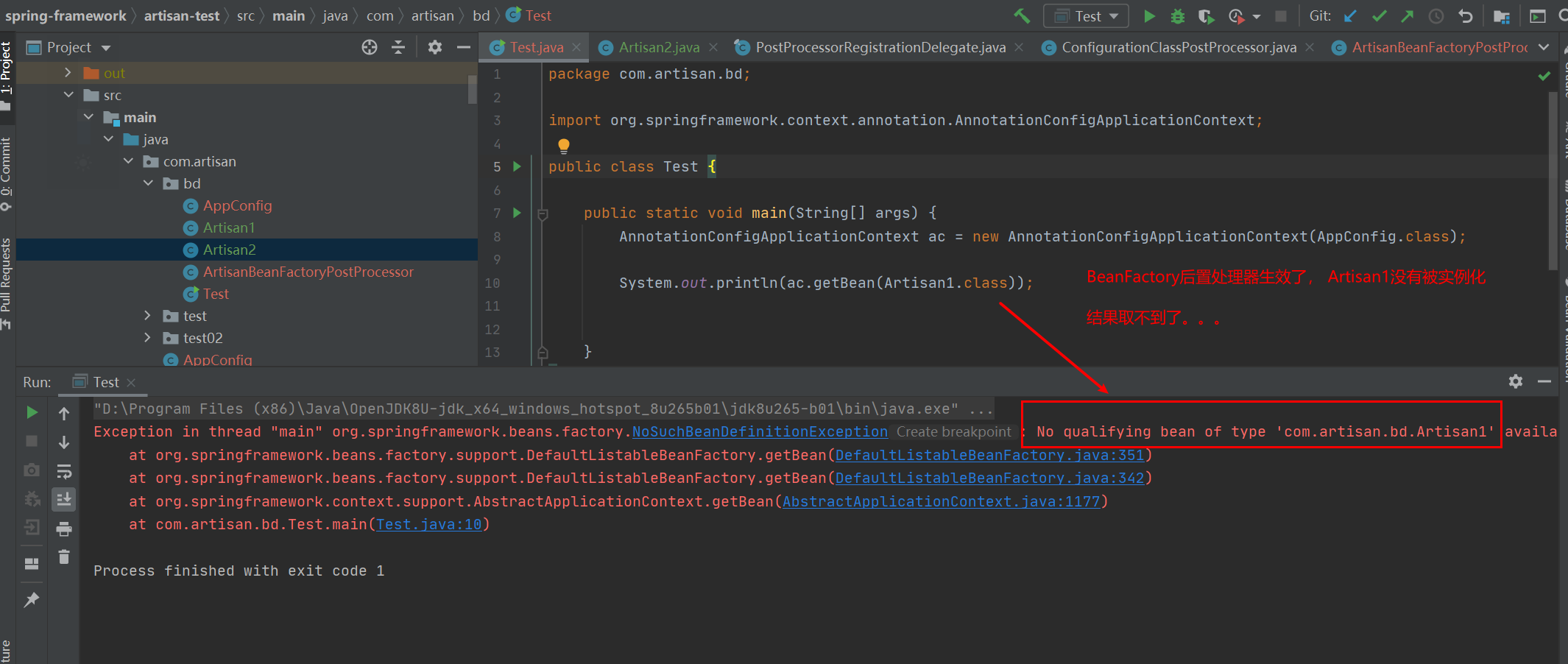Open Project panel settings gear
Screen dimensions: 1568x664
click(x=435, y=47)
